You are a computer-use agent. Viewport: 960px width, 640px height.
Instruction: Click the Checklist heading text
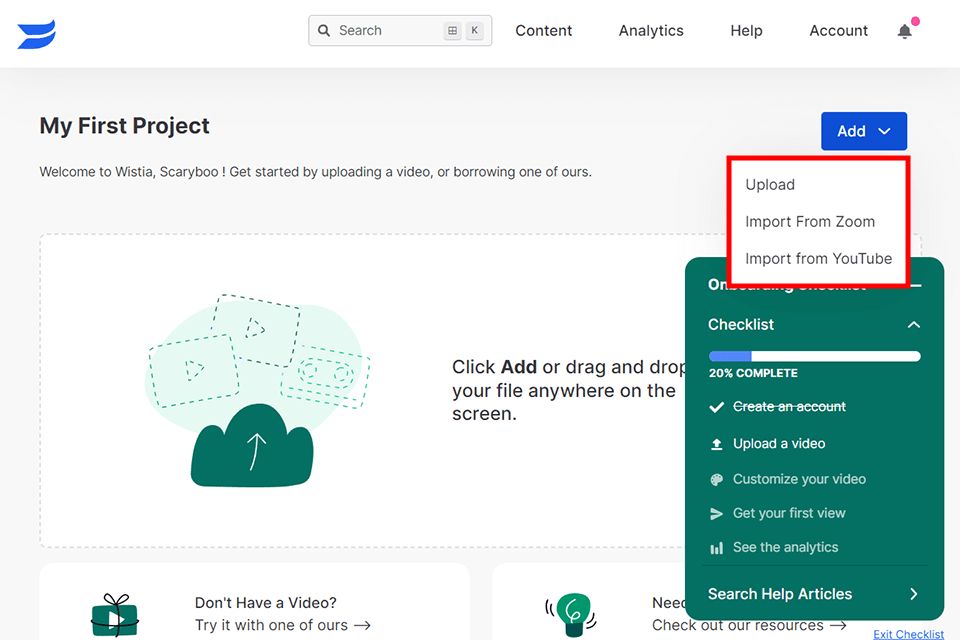point(741,325)
